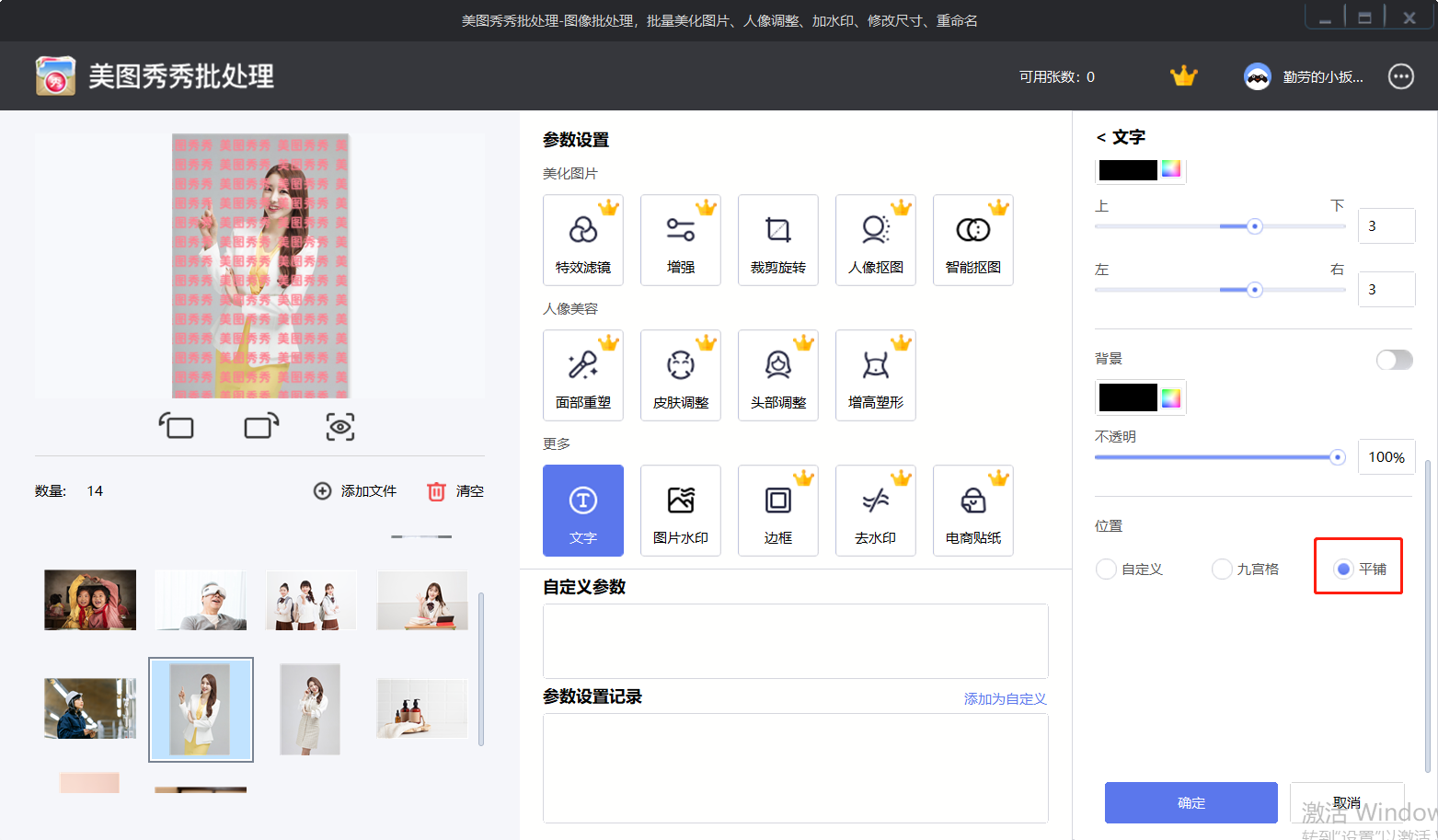The width and height of the screenshot is (1438, 840).
Task: Click the 添加文件 add files button
Action: (355, 490)
